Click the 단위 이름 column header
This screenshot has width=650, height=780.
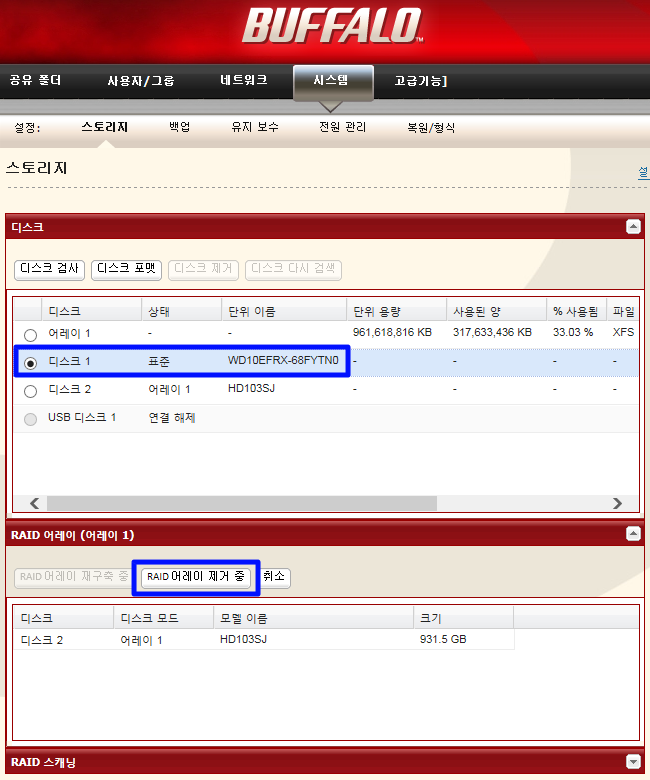point(284,311)
